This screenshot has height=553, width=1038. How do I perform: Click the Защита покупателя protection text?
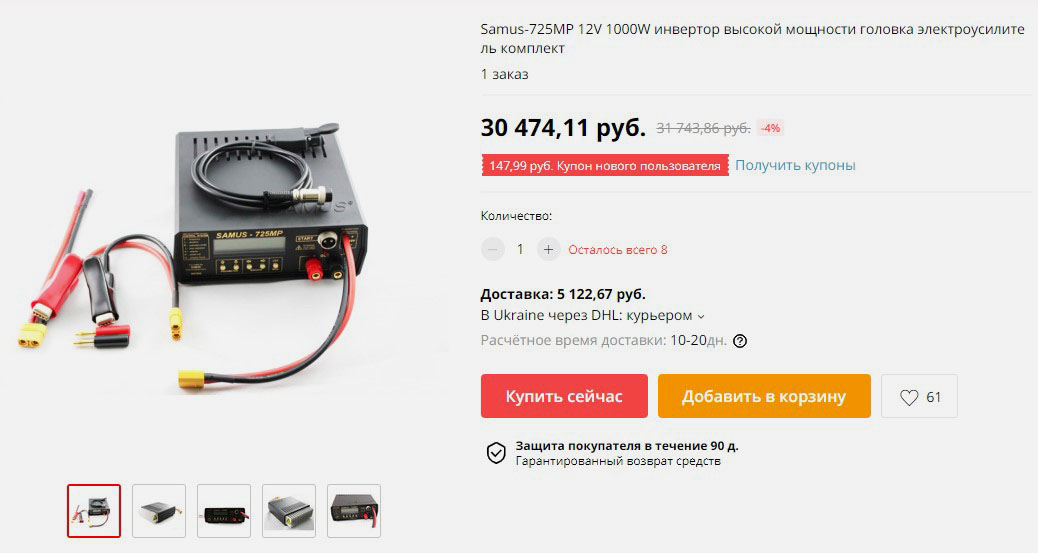(627, 446)
